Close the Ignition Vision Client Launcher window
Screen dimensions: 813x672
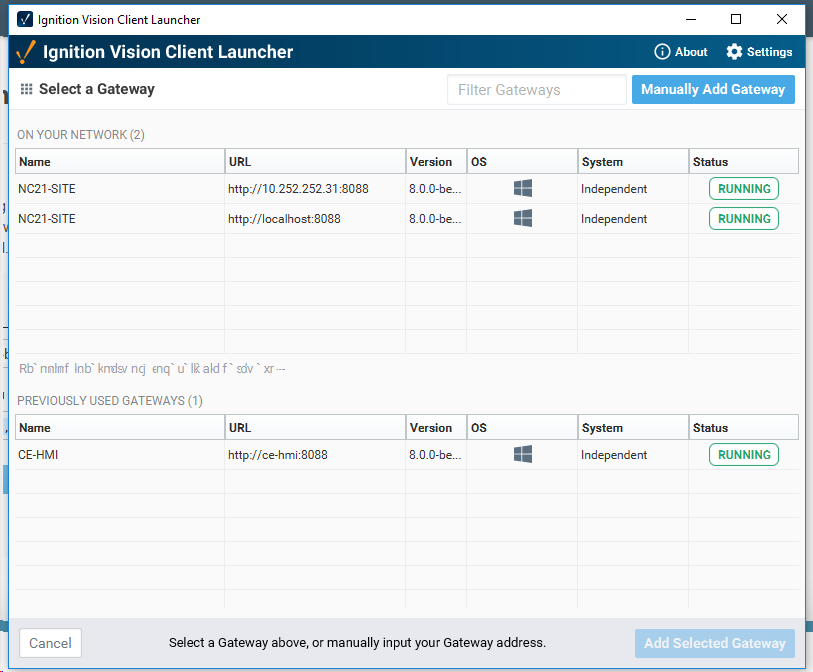tap(782, 20)
